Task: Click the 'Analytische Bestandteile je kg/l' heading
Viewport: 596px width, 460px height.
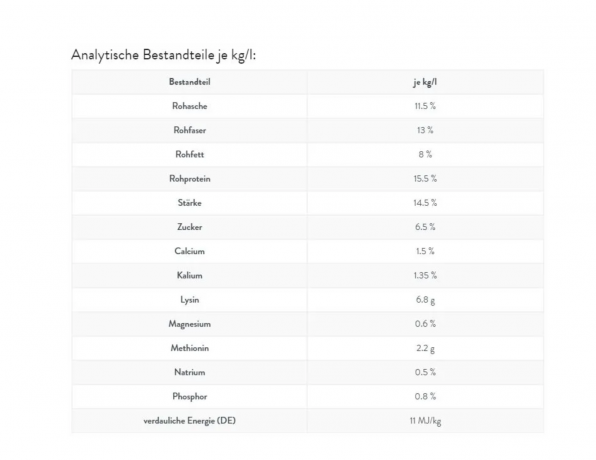Action: (x=163, y=55)
